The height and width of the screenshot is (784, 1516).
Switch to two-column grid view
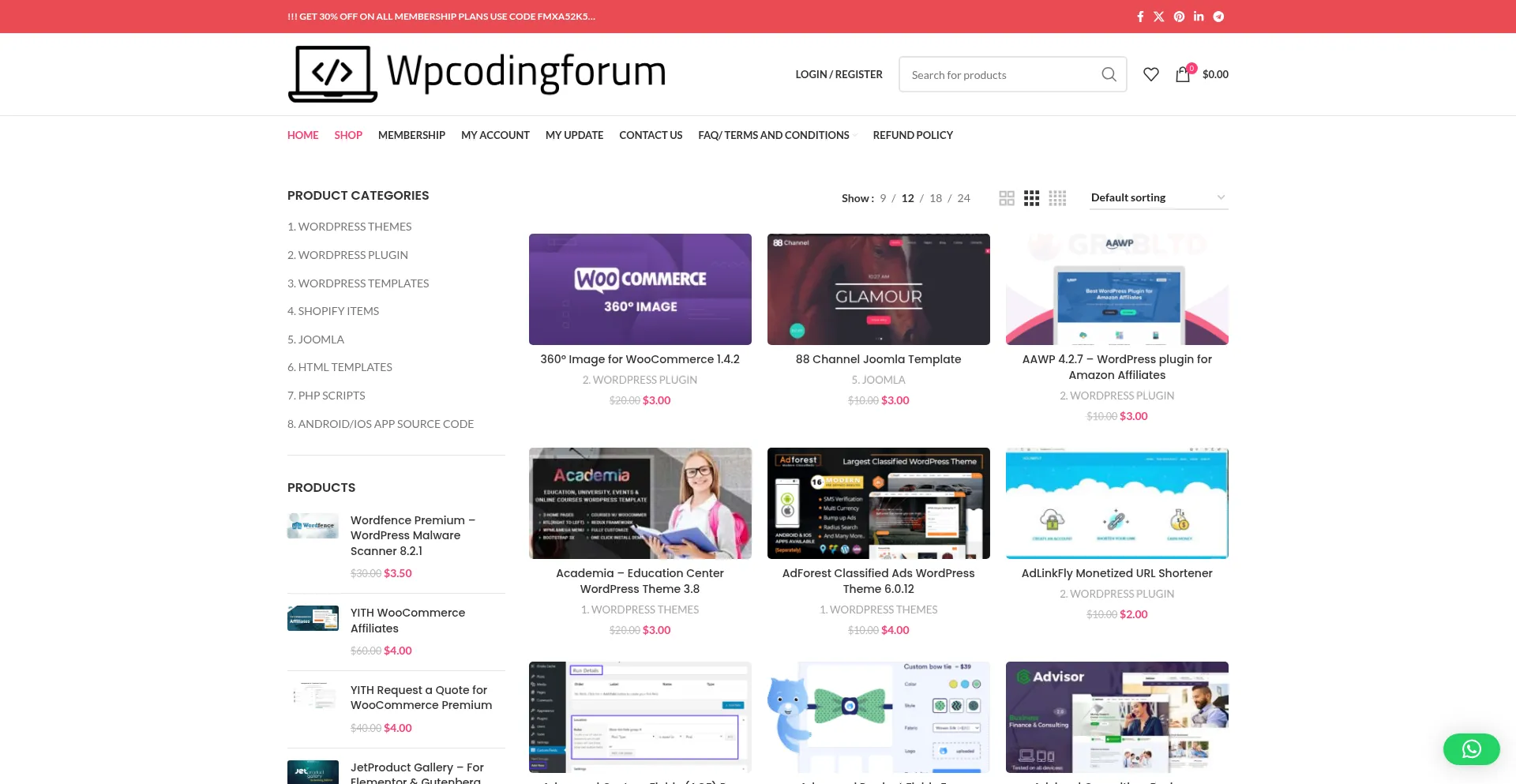coord(1007,198)
